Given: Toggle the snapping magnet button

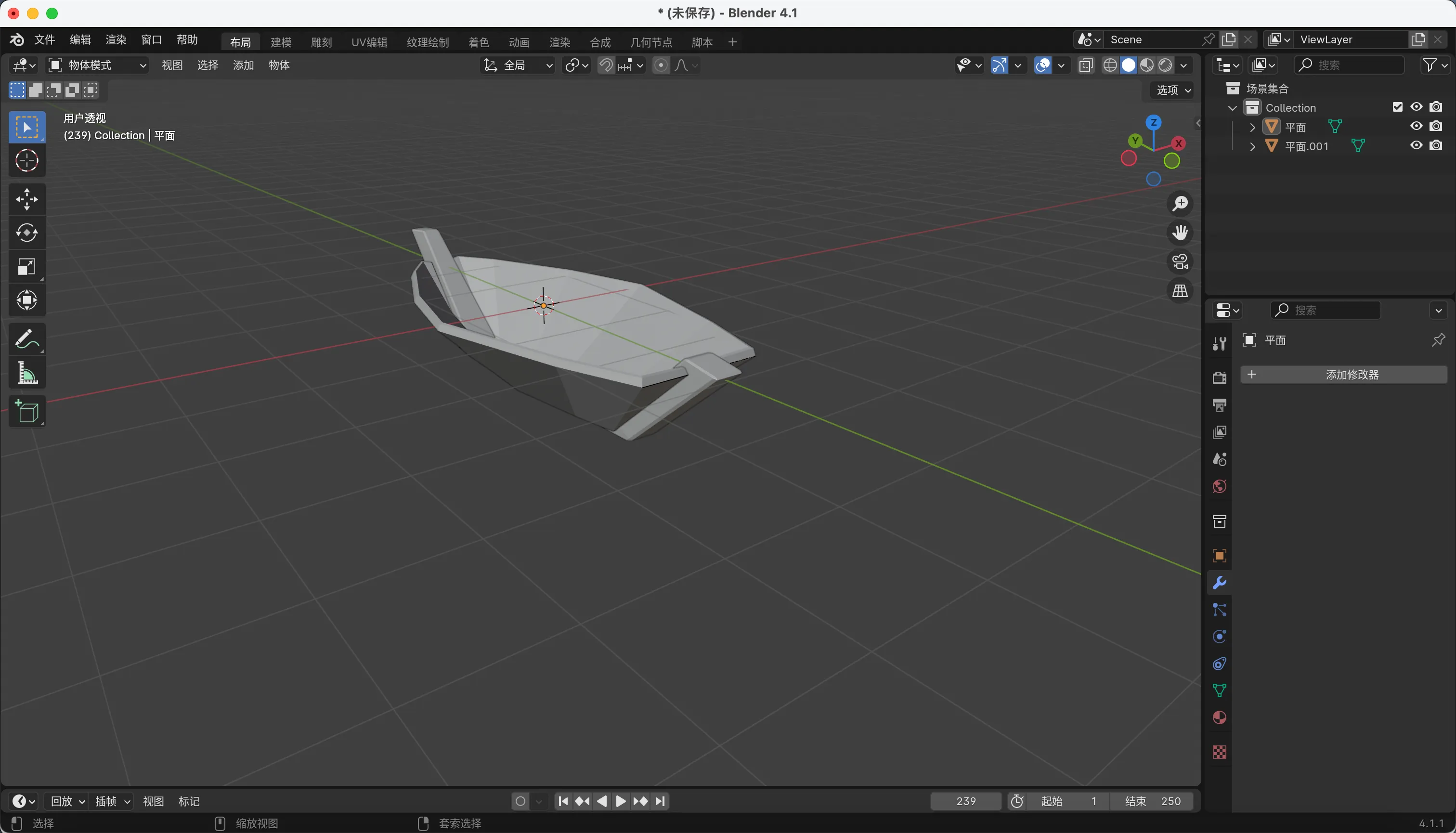Looking at the screenshot, I should coord(606,65).
